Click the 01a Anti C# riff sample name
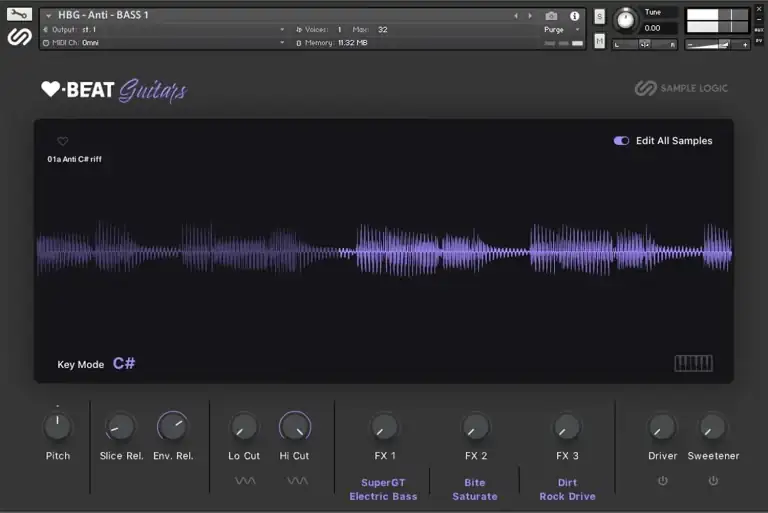Viewport: 768px width, 513px height. click(x=74, y=159)
